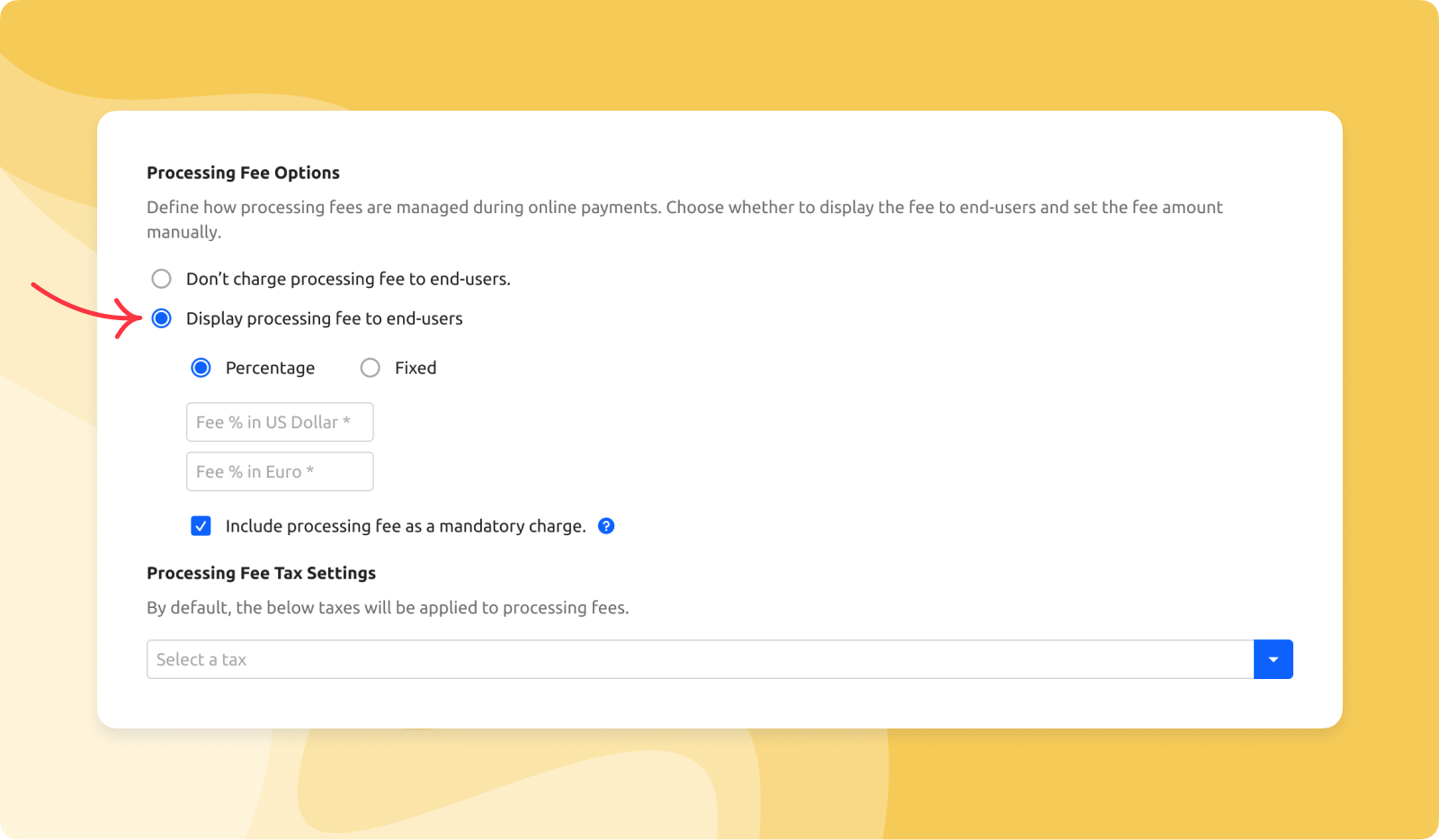Focus the "Fee % in Euro" input

pos(279,471)
